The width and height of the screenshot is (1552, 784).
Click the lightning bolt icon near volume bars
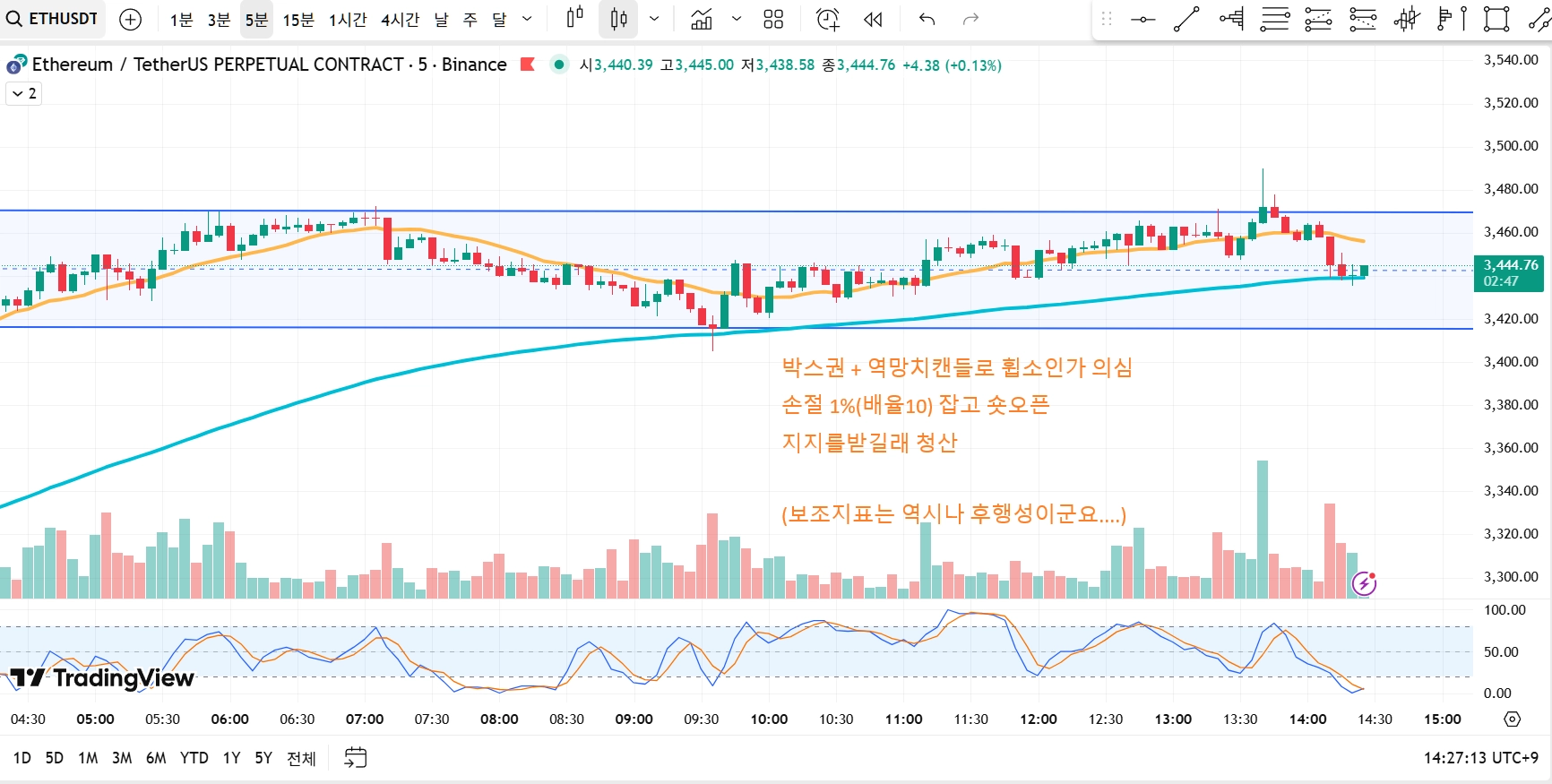click(1364, 584)
